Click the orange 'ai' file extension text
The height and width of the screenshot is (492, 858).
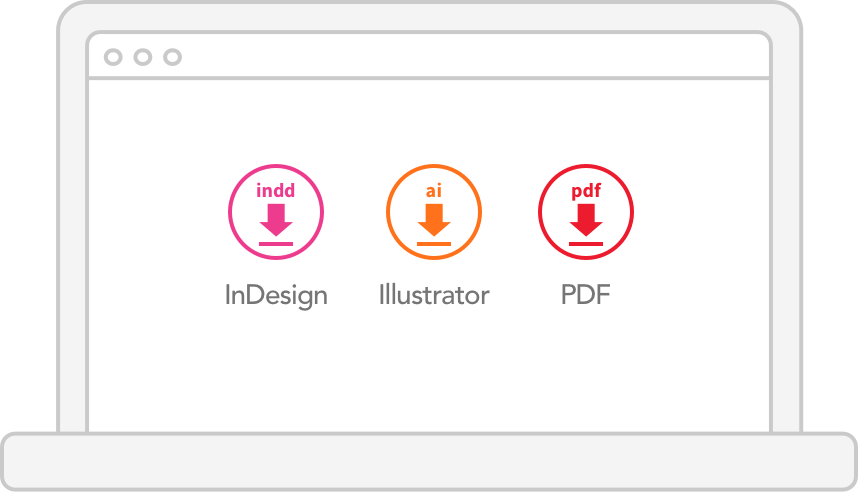(434, 190)
